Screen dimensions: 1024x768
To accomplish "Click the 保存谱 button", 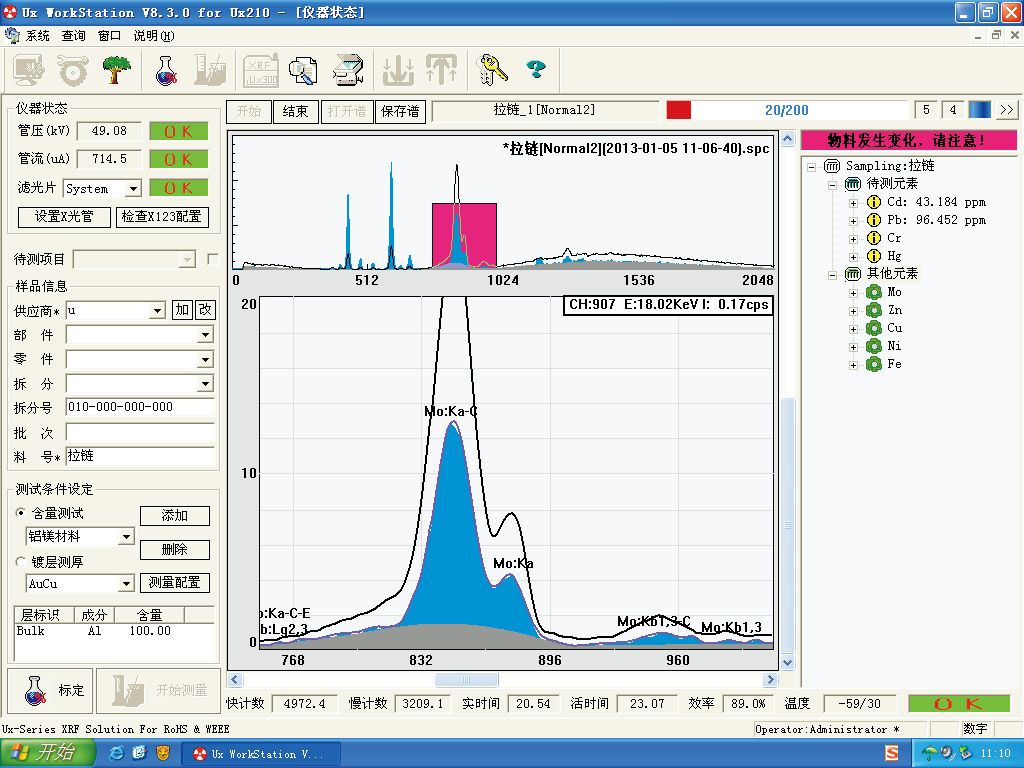I will (x=400, y=111).
